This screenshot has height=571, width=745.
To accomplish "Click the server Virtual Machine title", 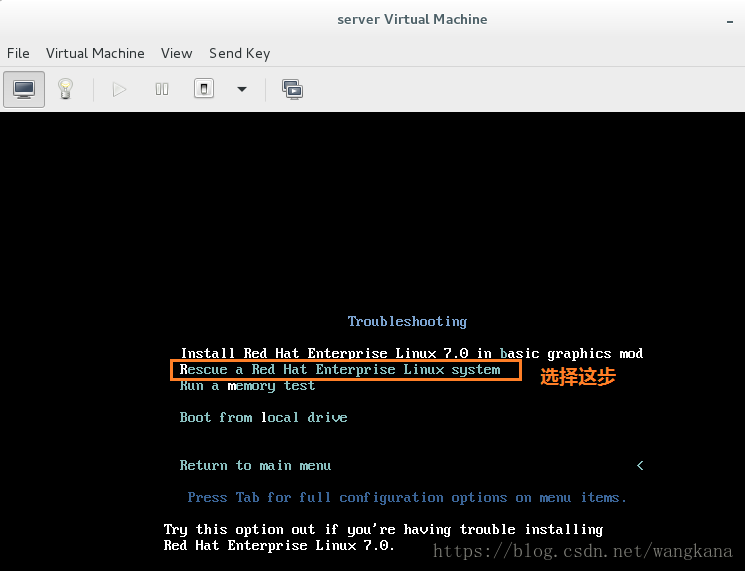I will tap(412, 19).
